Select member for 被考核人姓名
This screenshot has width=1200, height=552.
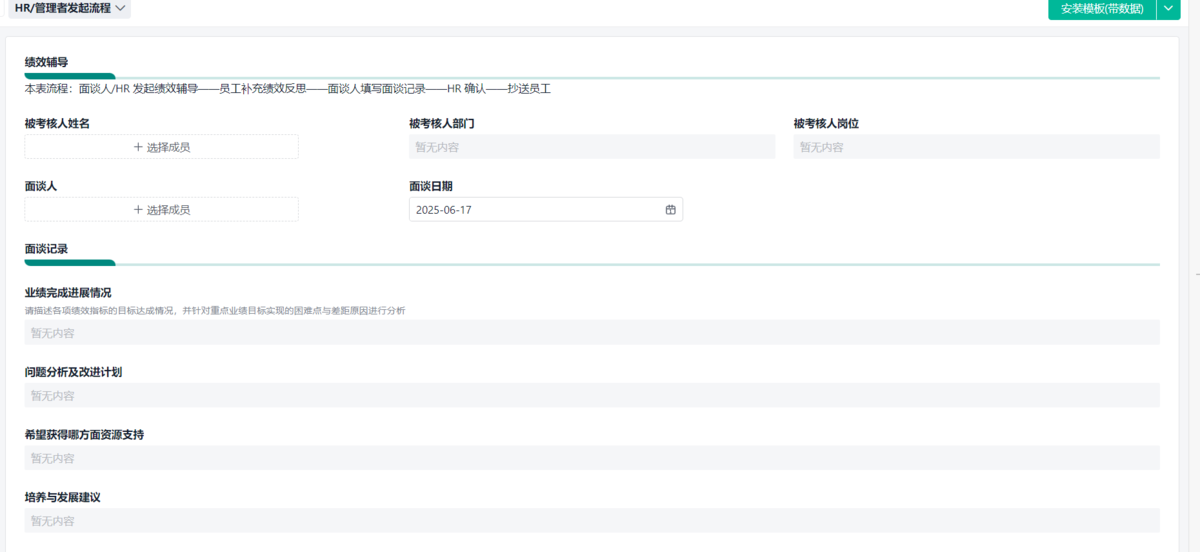pyautogui.click(x=161, y=147)
